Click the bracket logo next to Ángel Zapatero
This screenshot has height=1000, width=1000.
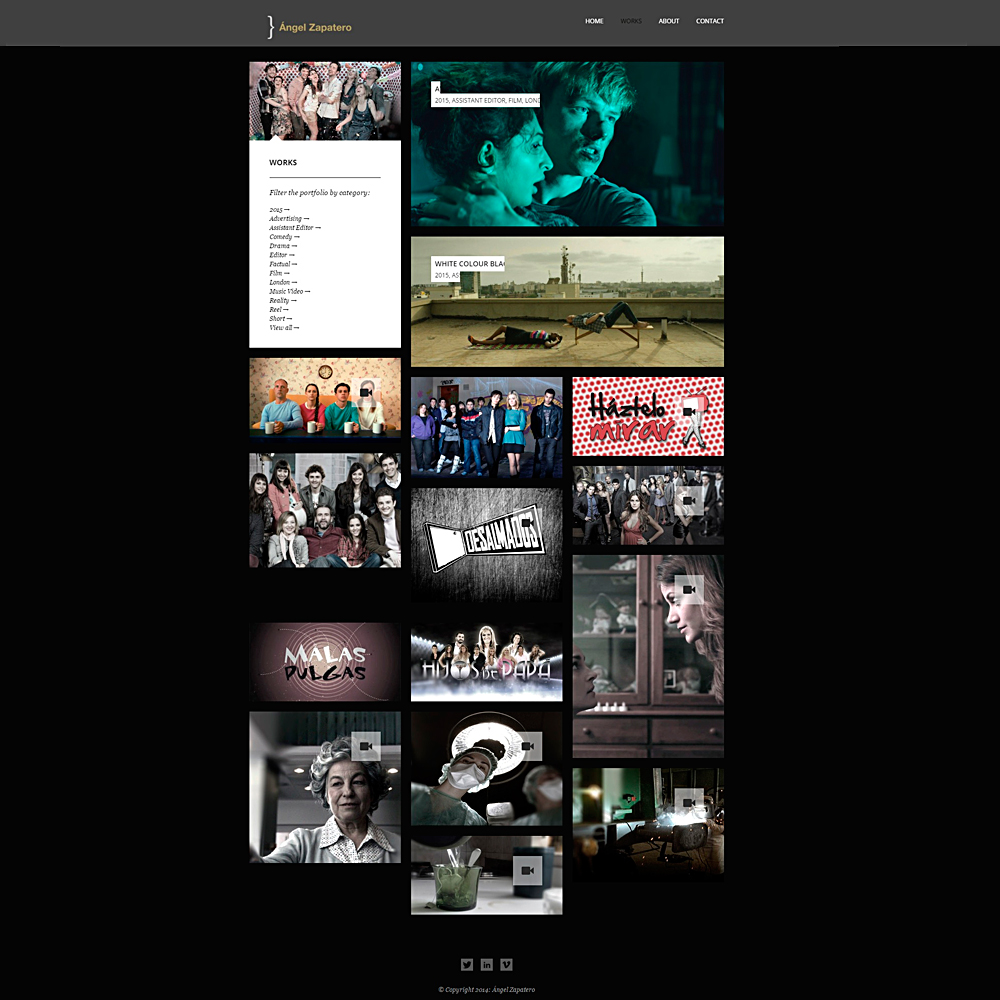(x=268, y=25)
